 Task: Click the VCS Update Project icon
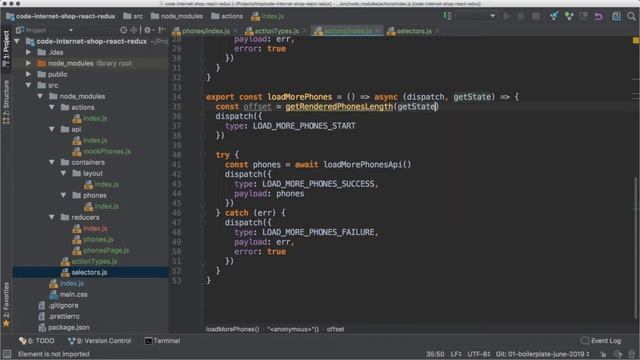[554, 16]
